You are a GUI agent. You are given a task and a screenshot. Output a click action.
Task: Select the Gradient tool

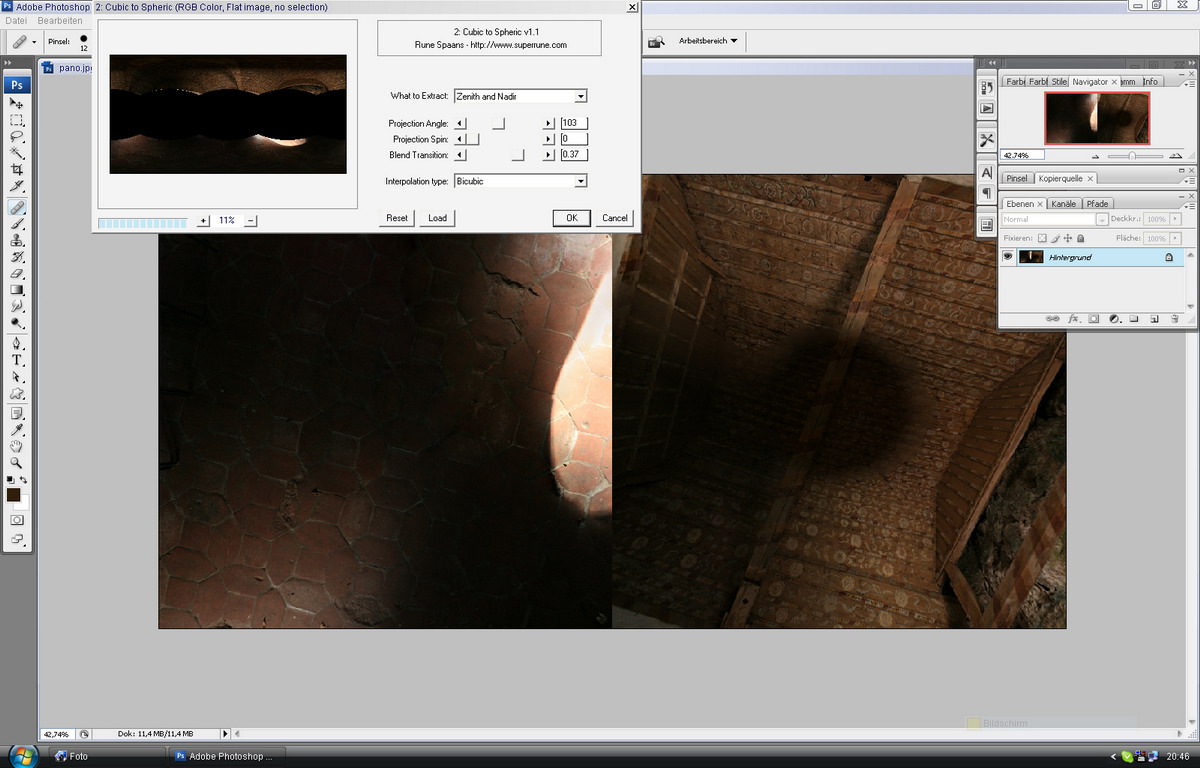(17, 290)
